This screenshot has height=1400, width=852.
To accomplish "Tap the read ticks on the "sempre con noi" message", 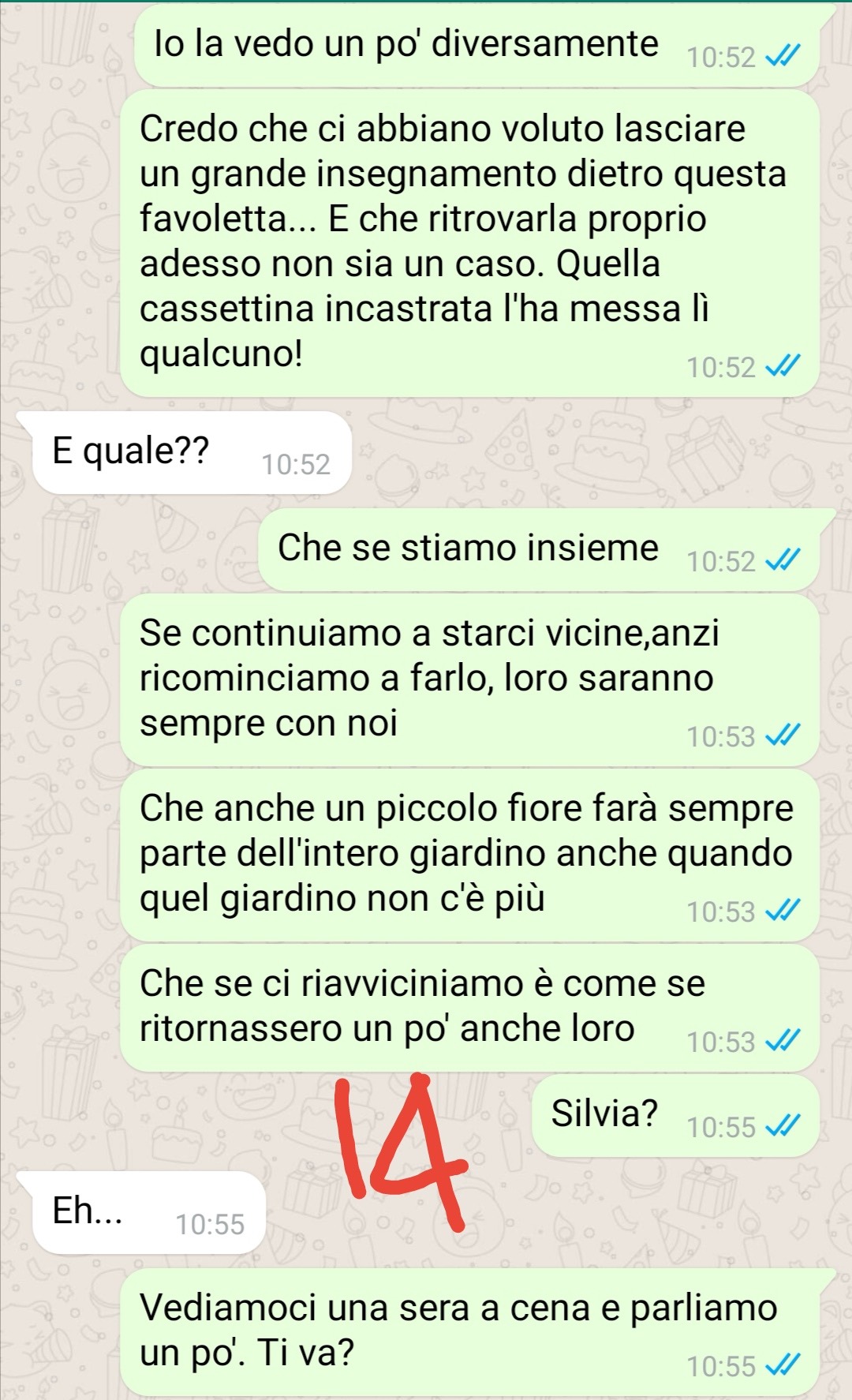I will 784,736.
